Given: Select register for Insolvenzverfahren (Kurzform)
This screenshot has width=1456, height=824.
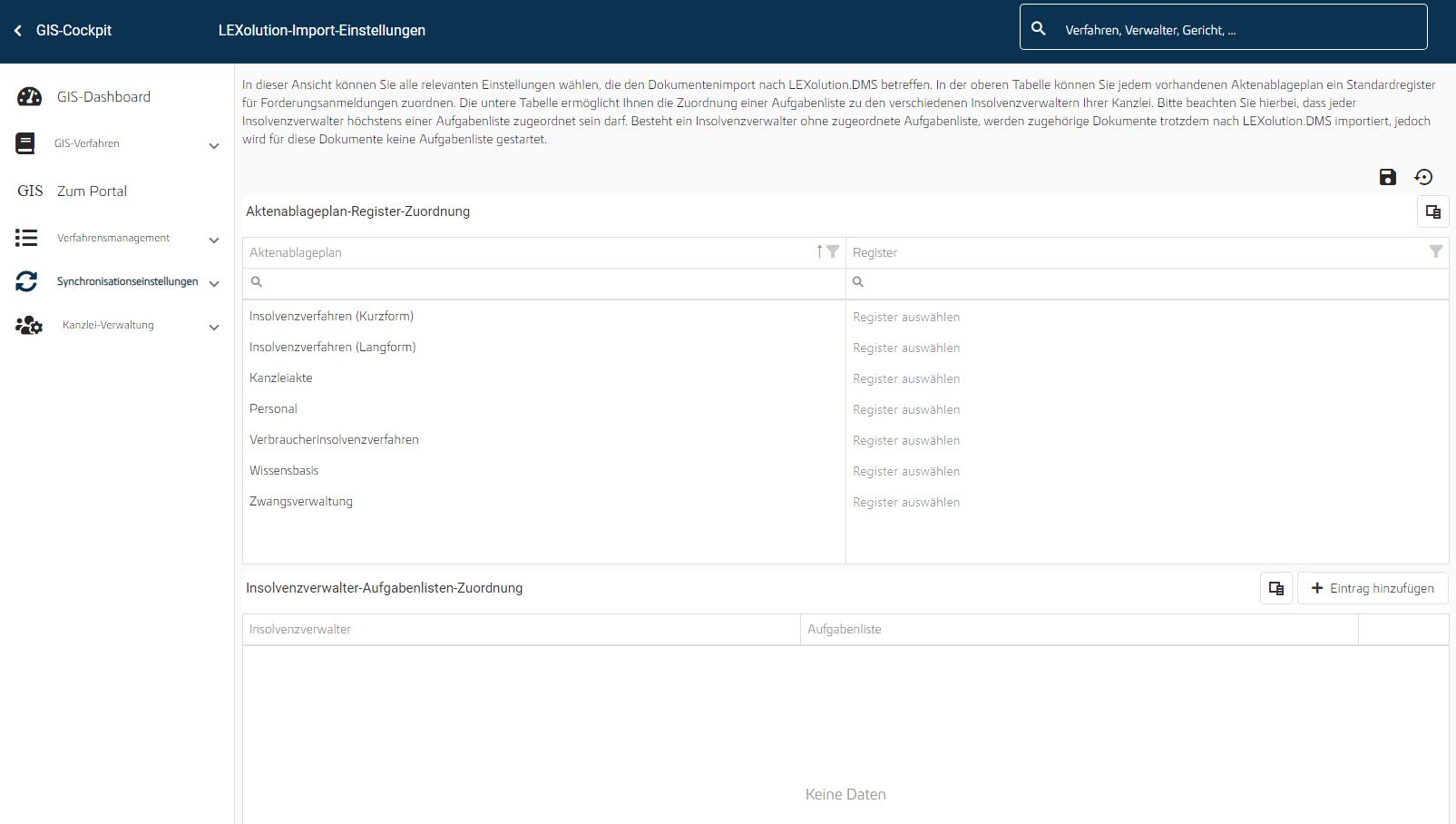Looking at the screenshot, I should 1147,317.
